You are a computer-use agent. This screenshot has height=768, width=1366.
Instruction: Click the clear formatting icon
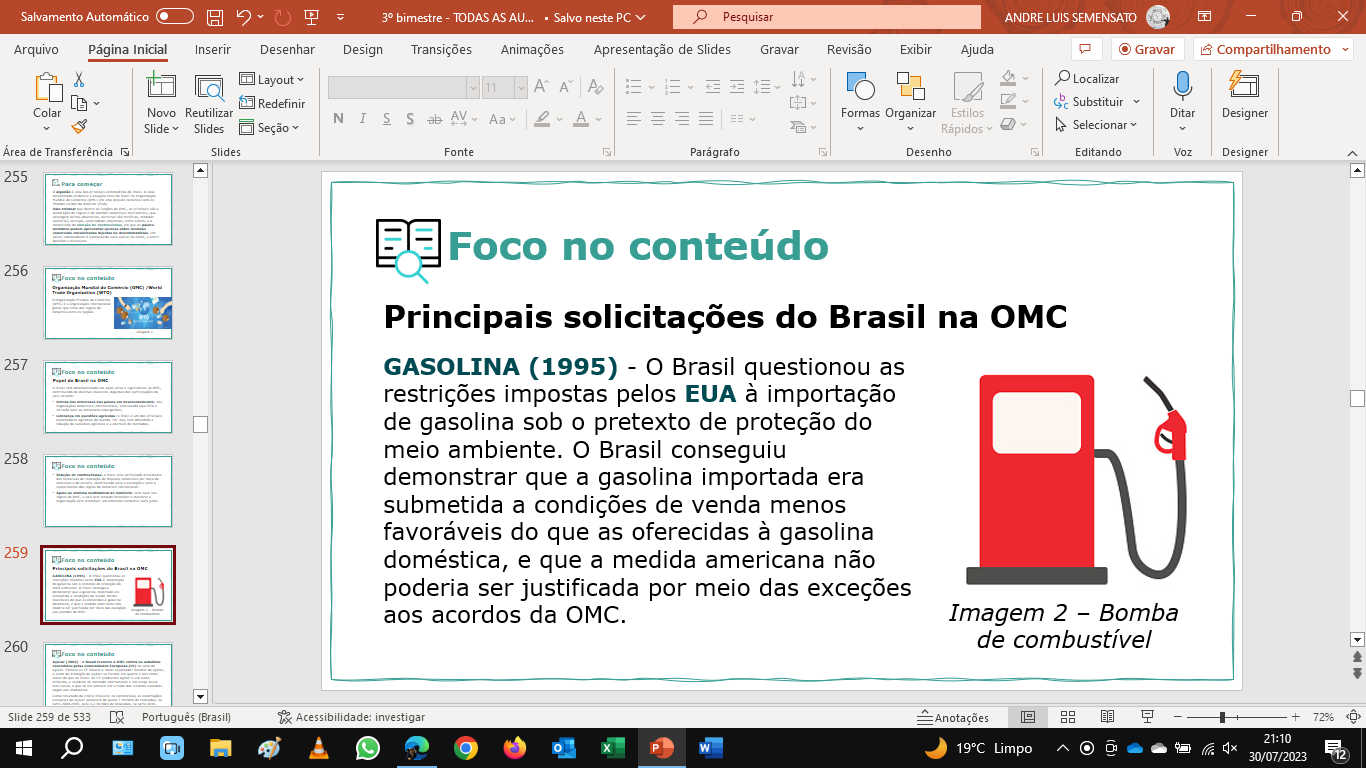pyautogui.click(x=596, y=88)
